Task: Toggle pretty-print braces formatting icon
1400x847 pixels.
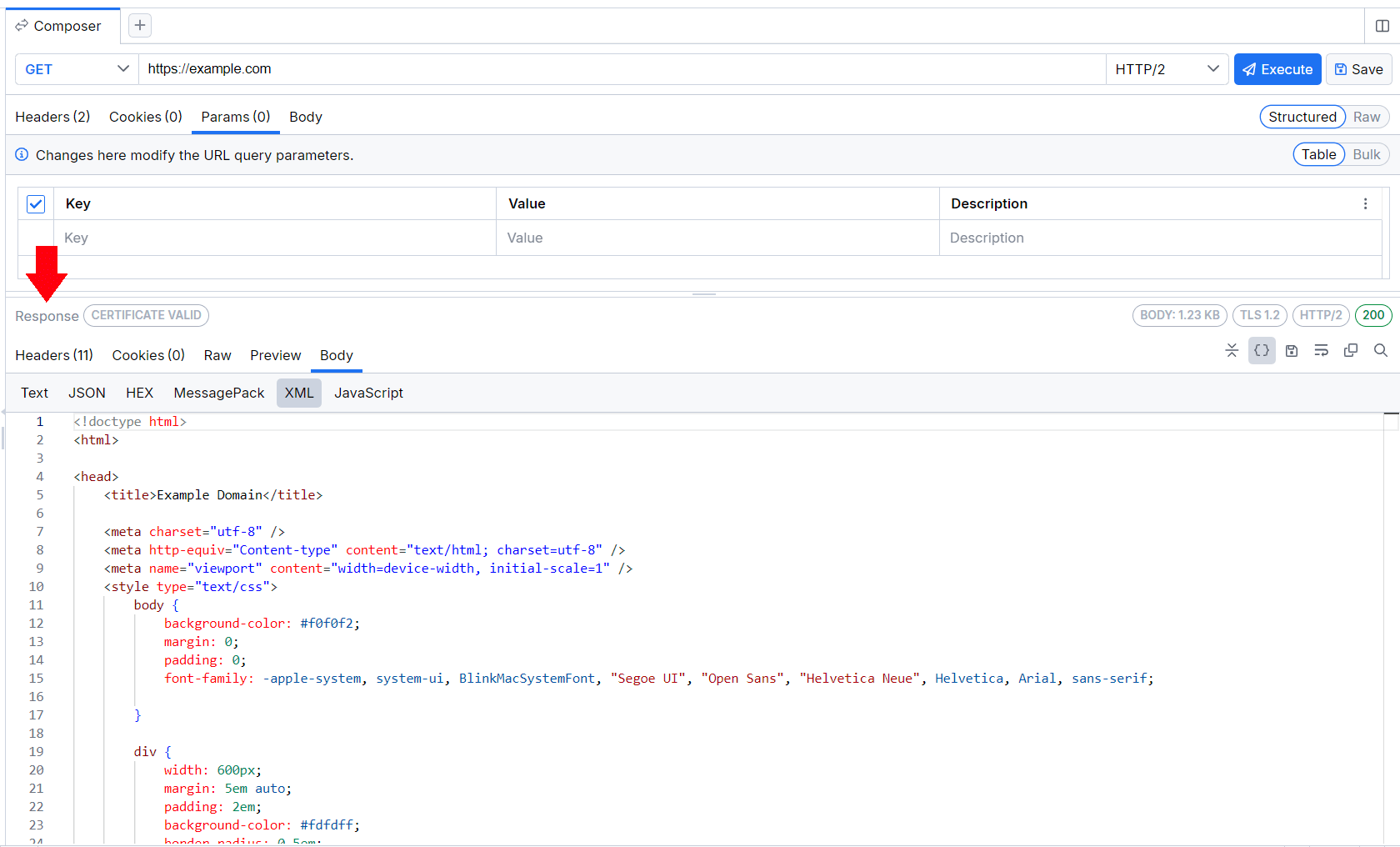Action: click(1262, 351)
